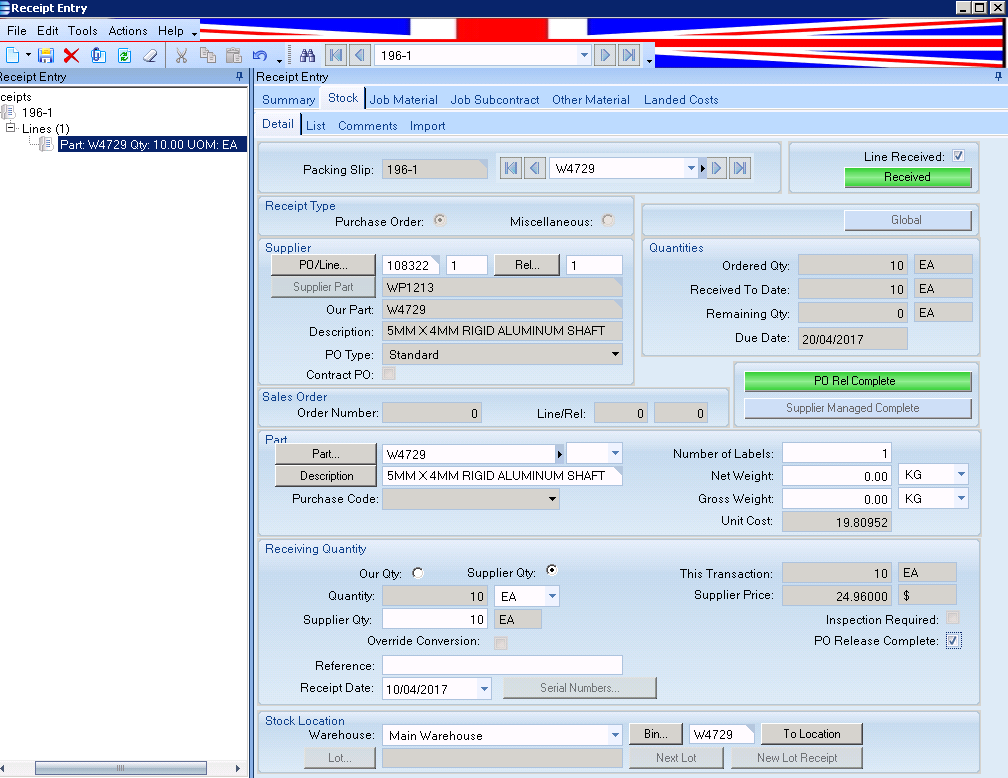The image size is (1008, 778).
Task: Open the Net Weight KG unit dropdown
Action: click(961, 475)
